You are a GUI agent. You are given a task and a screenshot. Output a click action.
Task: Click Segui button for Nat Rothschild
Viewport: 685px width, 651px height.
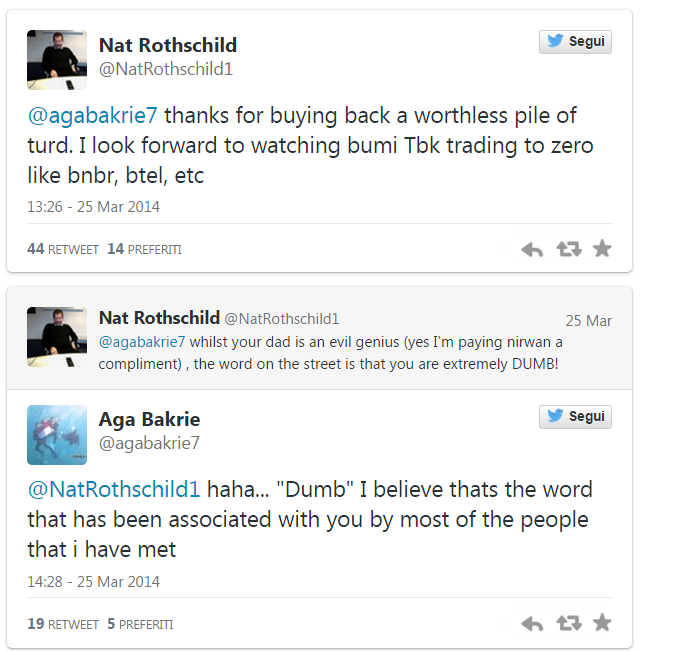point(575,42)
